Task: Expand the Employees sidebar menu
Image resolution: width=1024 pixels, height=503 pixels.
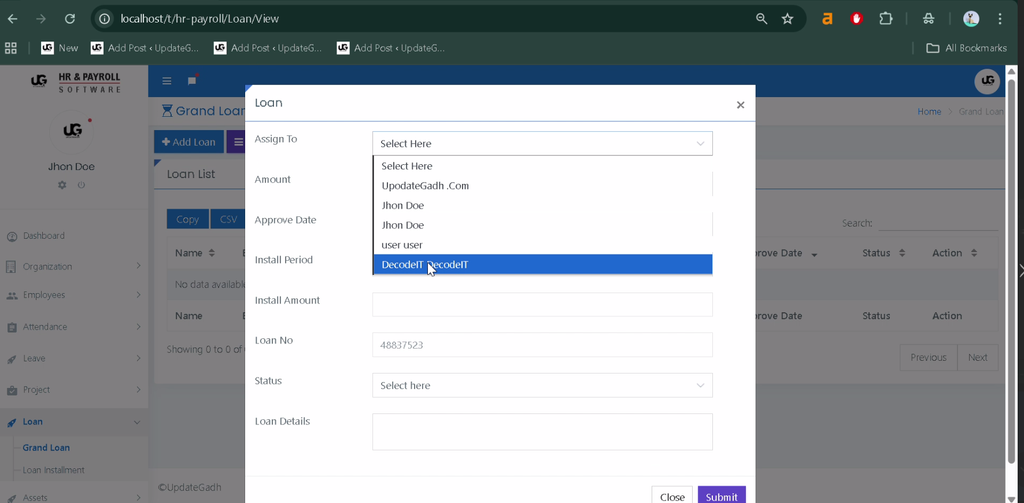Action: click(74, 295)
